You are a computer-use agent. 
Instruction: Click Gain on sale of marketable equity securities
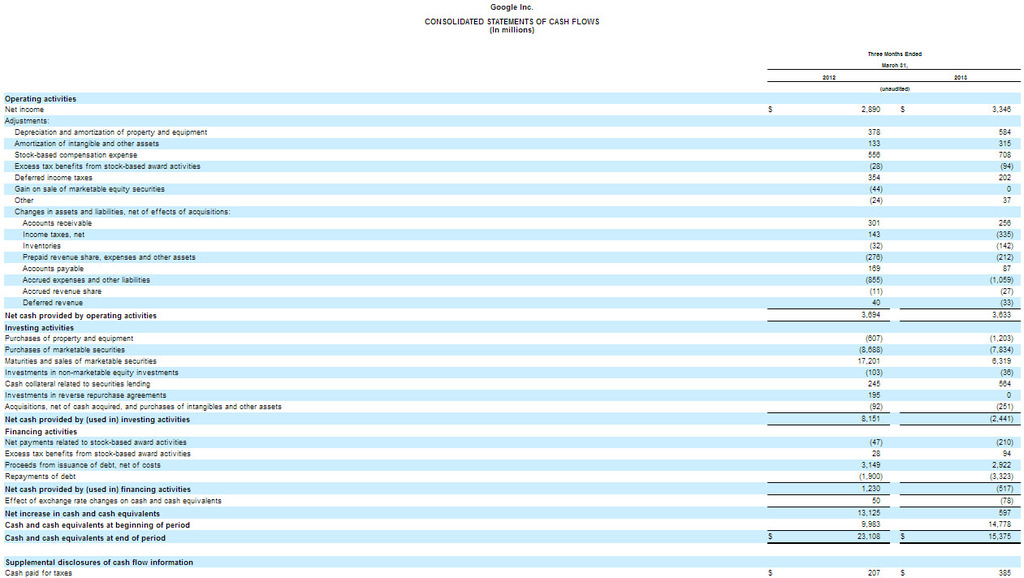89,189
